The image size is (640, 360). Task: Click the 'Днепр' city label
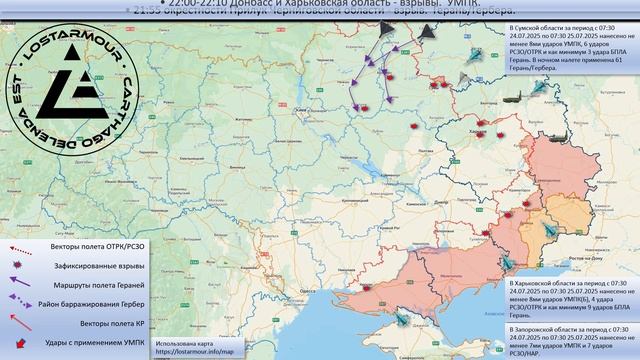coord(442,202)
